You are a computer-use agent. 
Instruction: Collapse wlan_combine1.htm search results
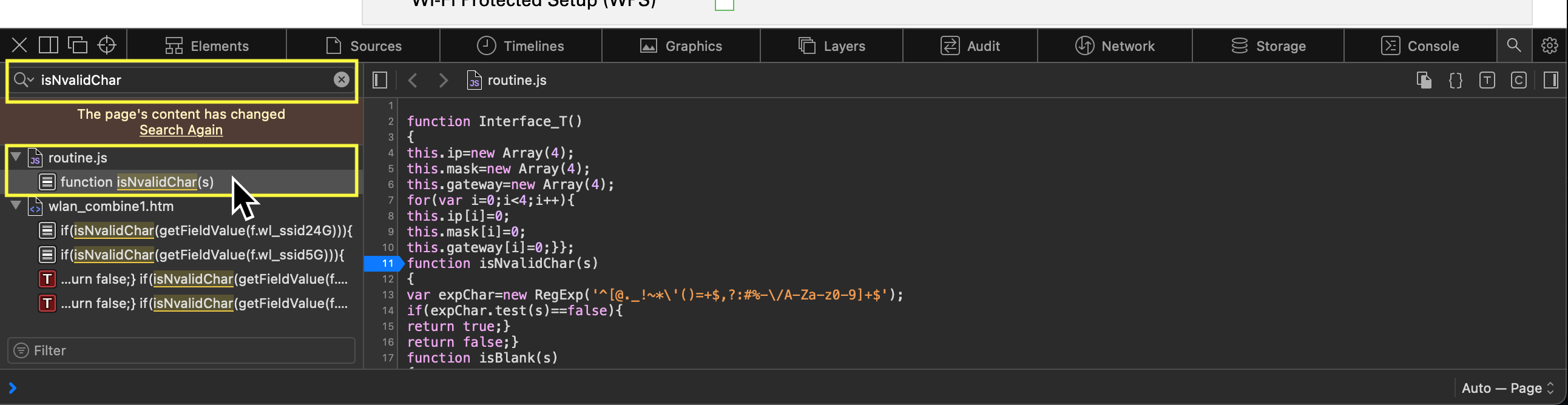coord(16,206)
